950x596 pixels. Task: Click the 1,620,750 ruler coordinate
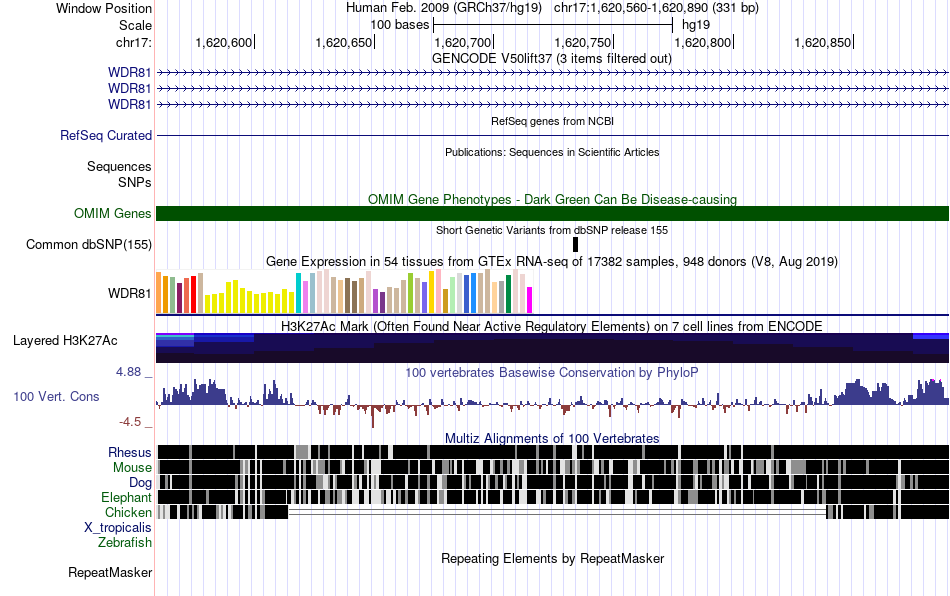click(x=583, y=42)
